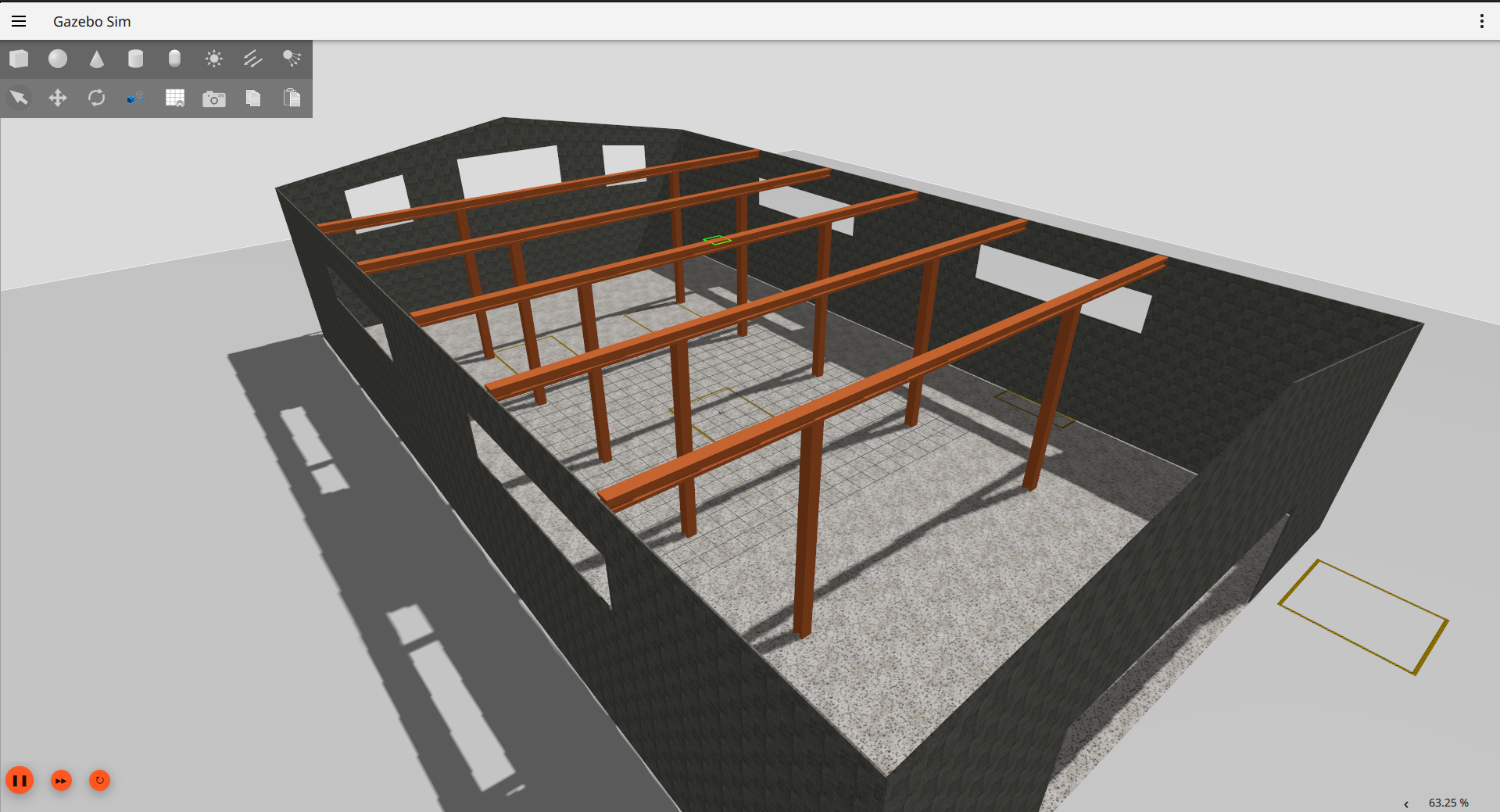Insert a cylinder into the scene
Image resolution: width=1500 pixels, height=812 pixels.
point(135,59)
